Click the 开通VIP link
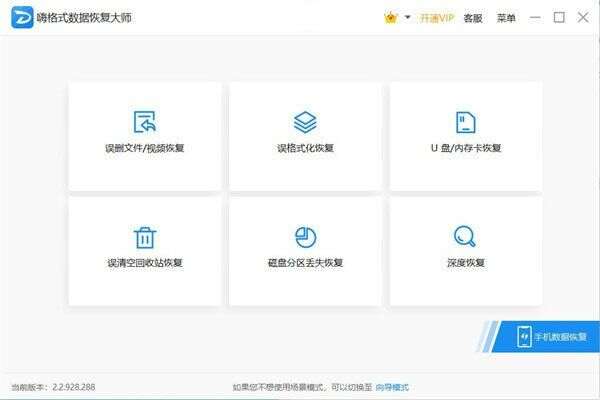600x400 pixels. 437,18
